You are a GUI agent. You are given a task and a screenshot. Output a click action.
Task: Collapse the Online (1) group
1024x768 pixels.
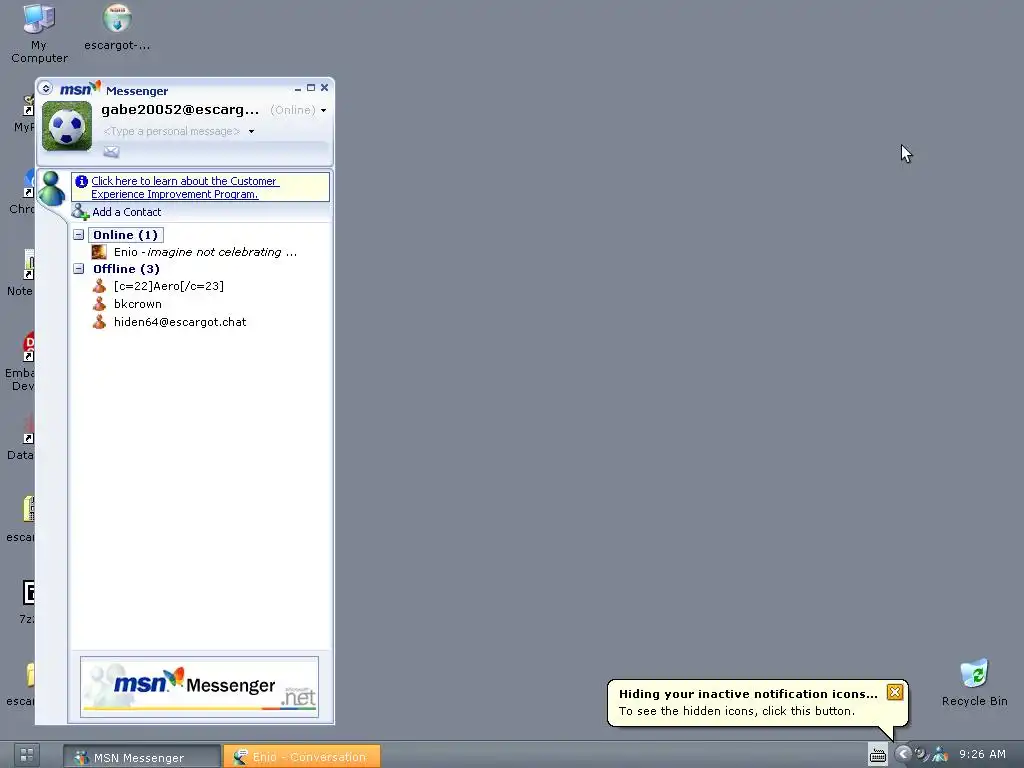pyautogui.click(x=78, y=234)
